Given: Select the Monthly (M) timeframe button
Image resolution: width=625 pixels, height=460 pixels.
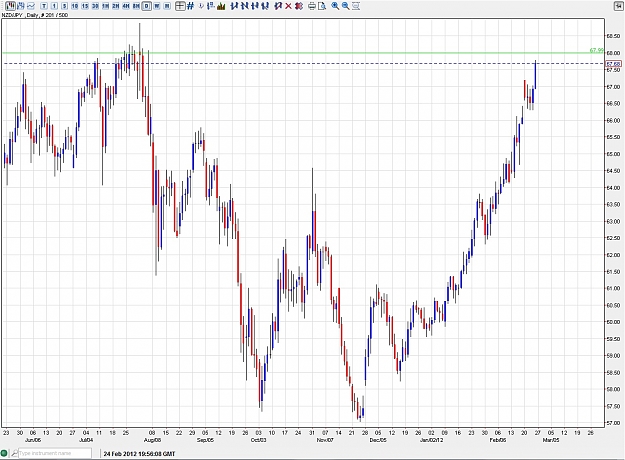Looking at the screenshot, I should pos(167,6).
